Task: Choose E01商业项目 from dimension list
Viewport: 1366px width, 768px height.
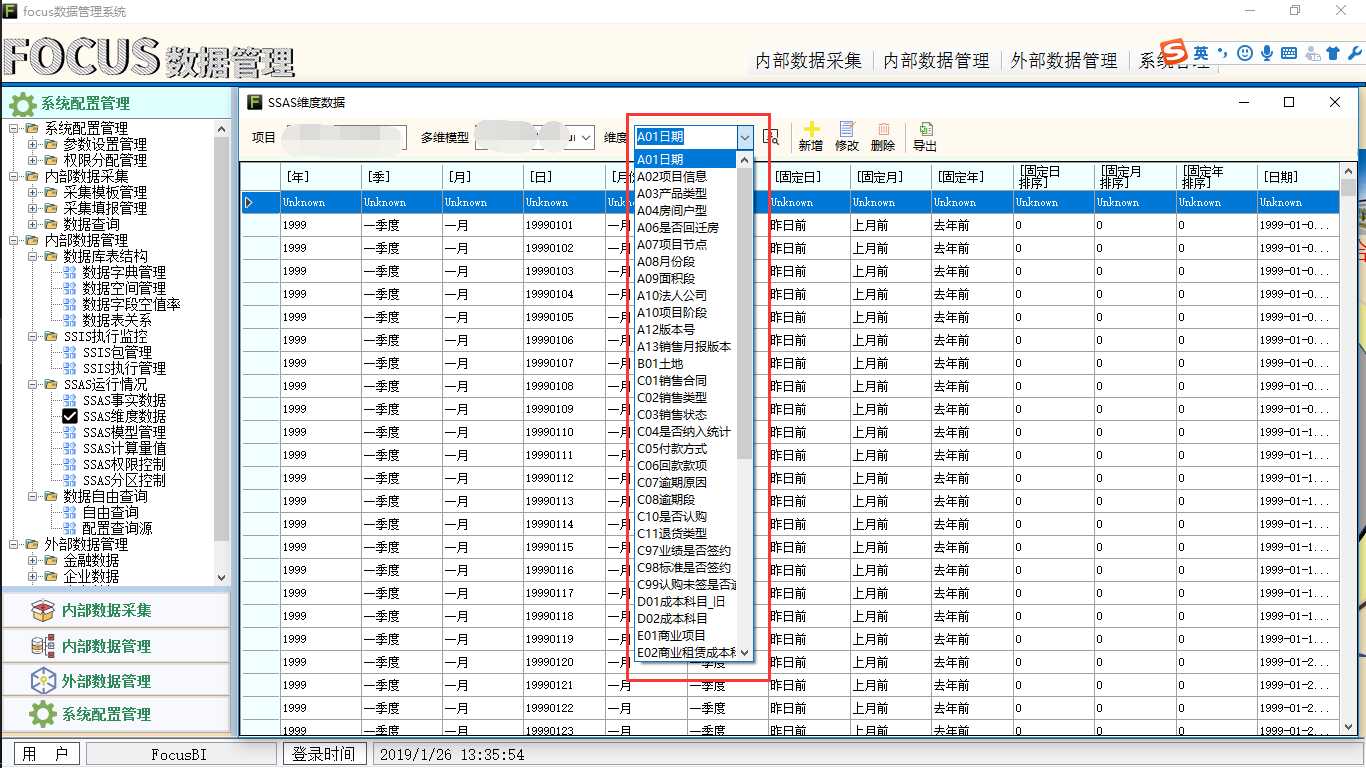Action: pos(685,635)
